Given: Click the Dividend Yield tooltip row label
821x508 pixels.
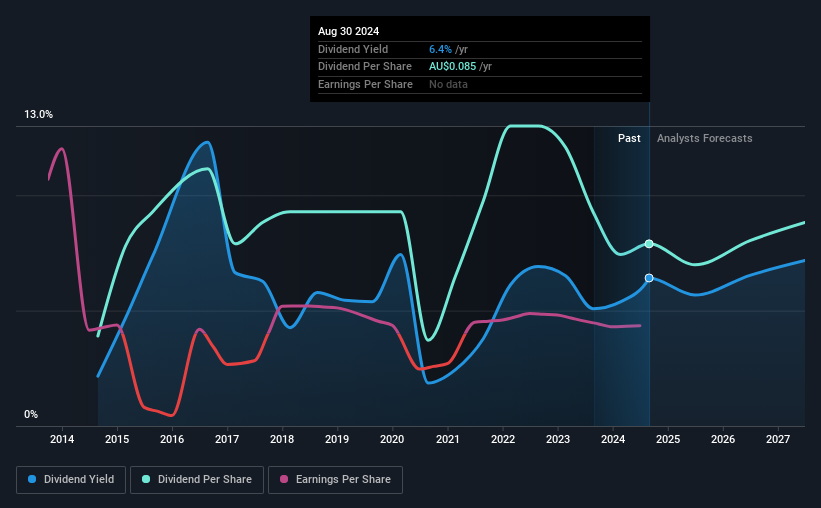Looking at the screenshot, I should (x=353, y=49).
